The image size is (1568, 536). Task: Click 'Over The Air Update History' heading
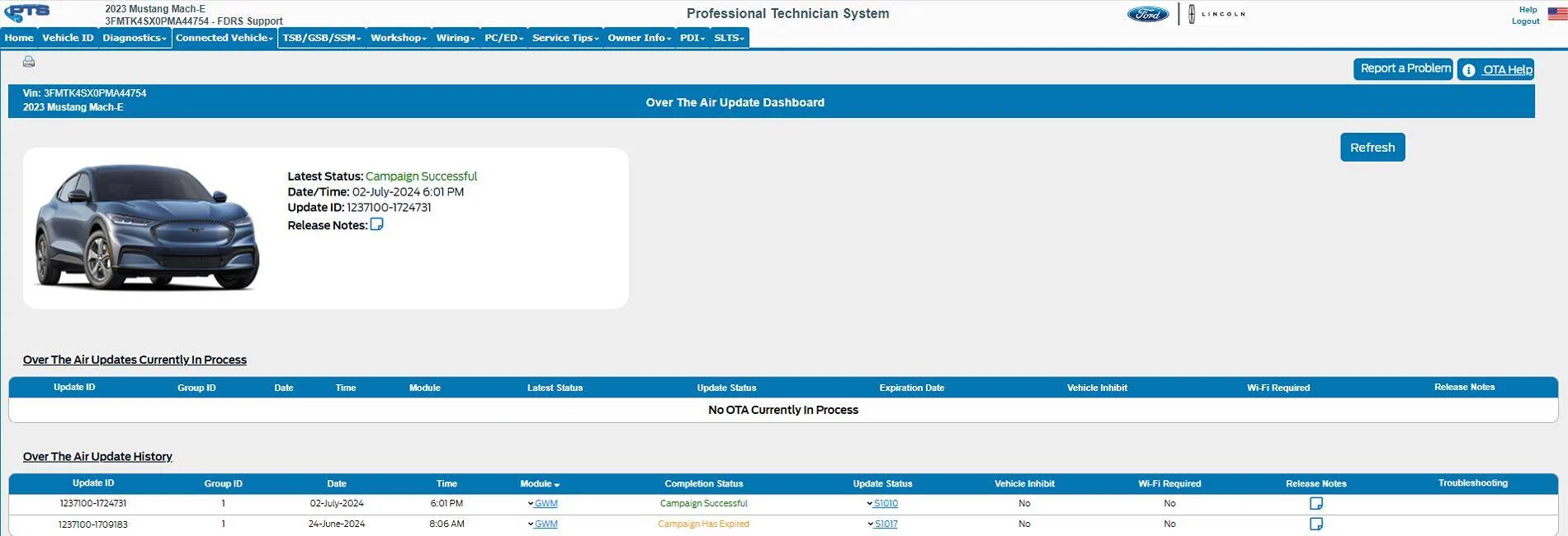(97, 457)
